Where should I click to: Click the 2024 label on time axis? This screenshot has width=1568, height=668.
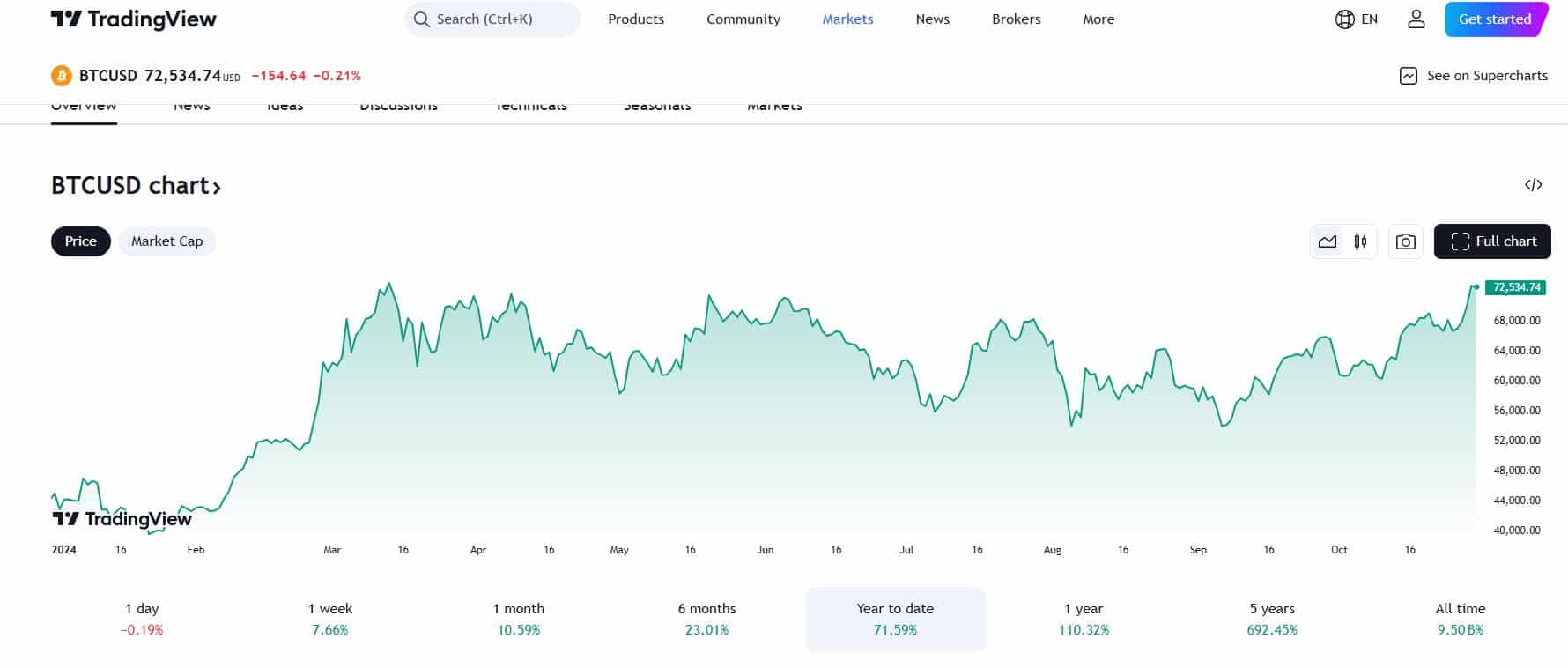pyautogui.click(x=63, y=550)
